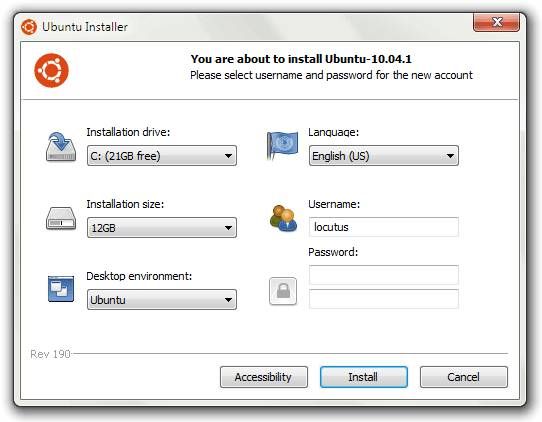The image size is (542, 422).
Task: Click the language flag icon
Action: (x=282, y=146)
